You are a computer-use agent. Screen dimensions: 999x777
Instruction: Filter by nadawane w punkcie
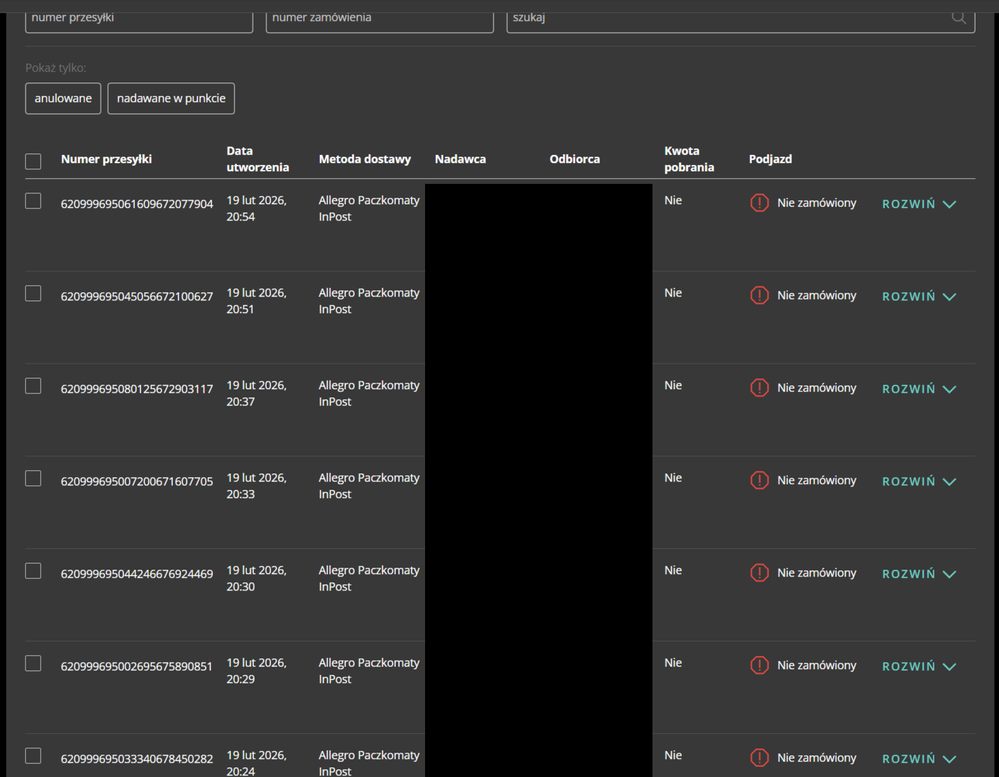(x=171, y=99)
